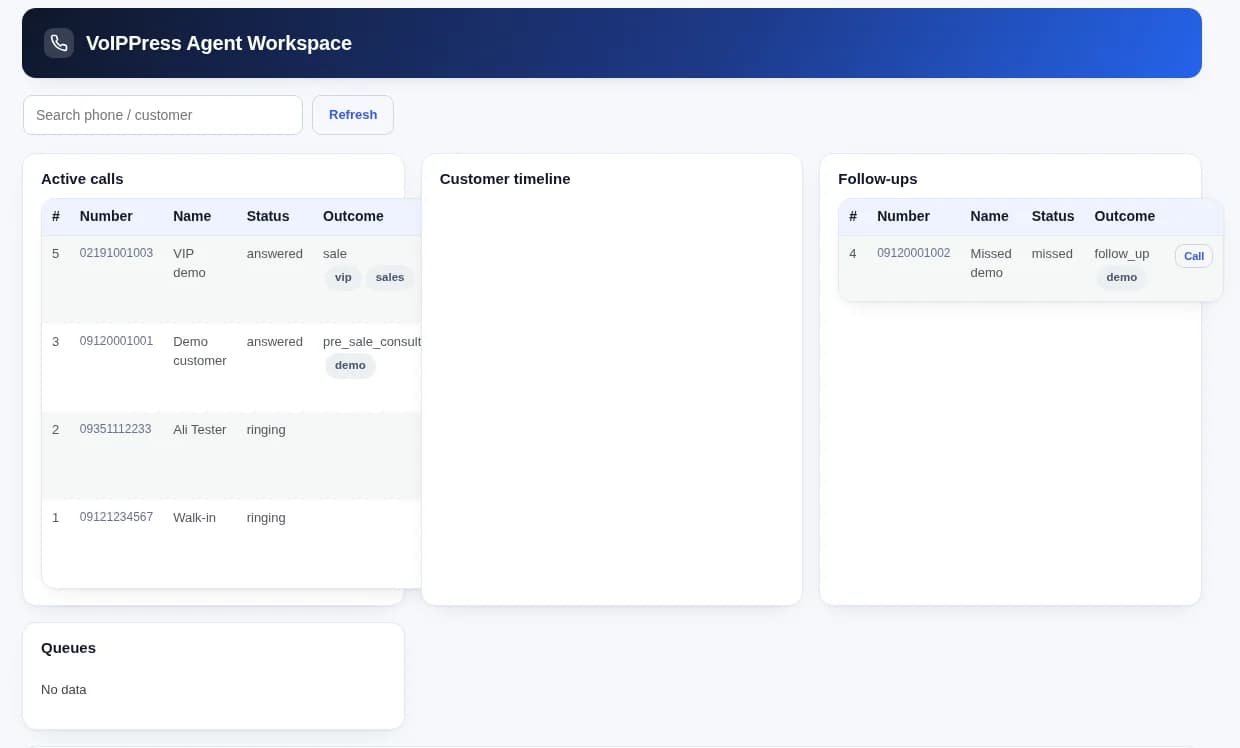Viewport: 1240px width, 748px height.
Task: Select phone number 09120001001 in Active calls
Action: (x=116, y=341)
